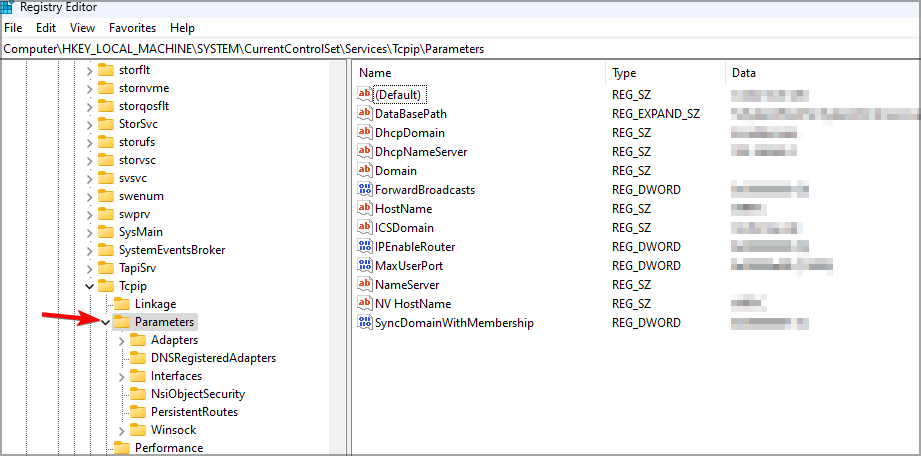The width and height of the screenshot is (921, 456).
Task: Expand the storflt key
Action: (90, 71)
